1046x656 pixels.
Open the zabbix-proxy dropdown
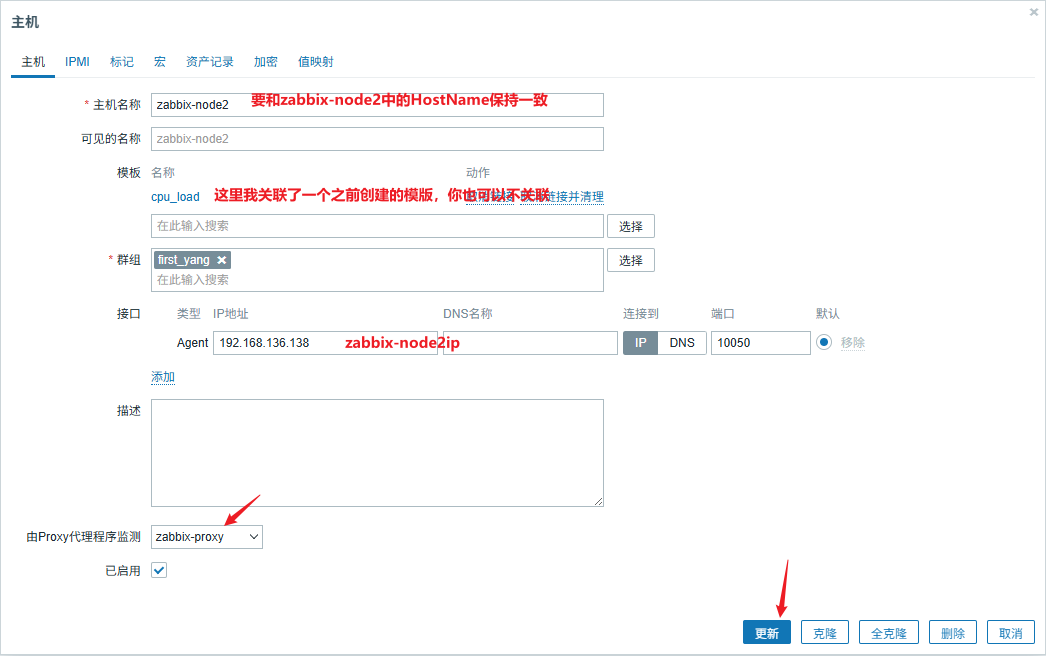tap(207, 537)
